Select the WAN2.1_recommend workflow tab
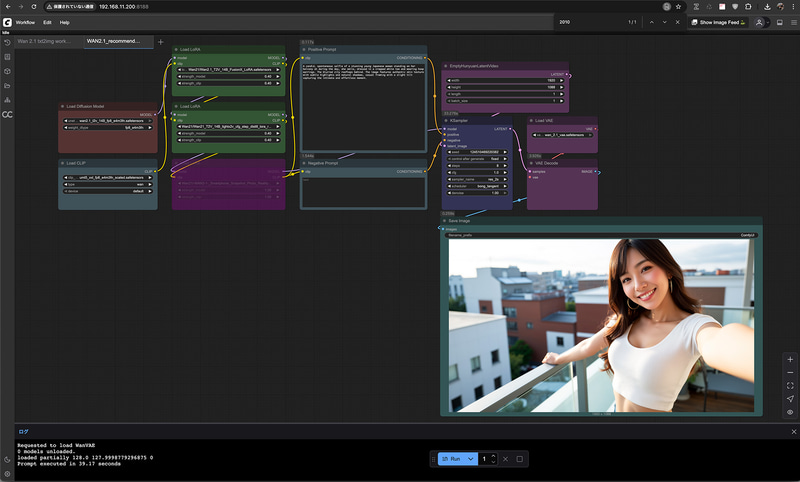This screenshot has height=482, width=800. [x=118, y=41]
